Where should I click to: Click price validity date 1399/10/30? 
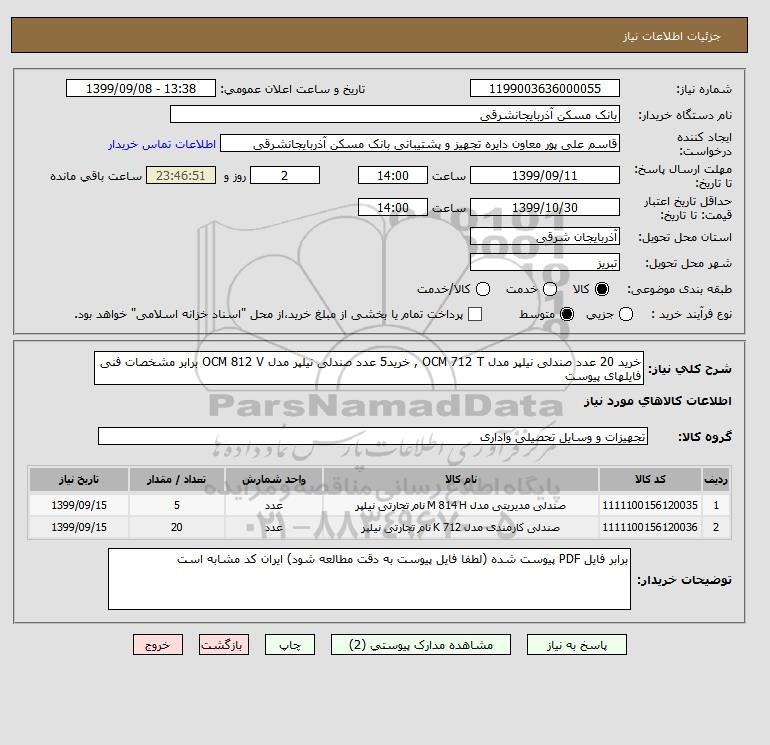click(545, 207)
